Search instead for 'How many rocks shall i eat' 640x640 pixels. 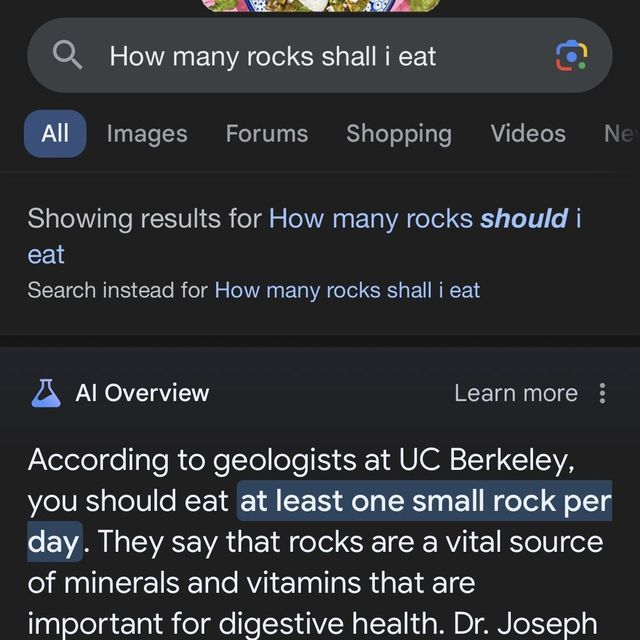click(x=347, y=290)
